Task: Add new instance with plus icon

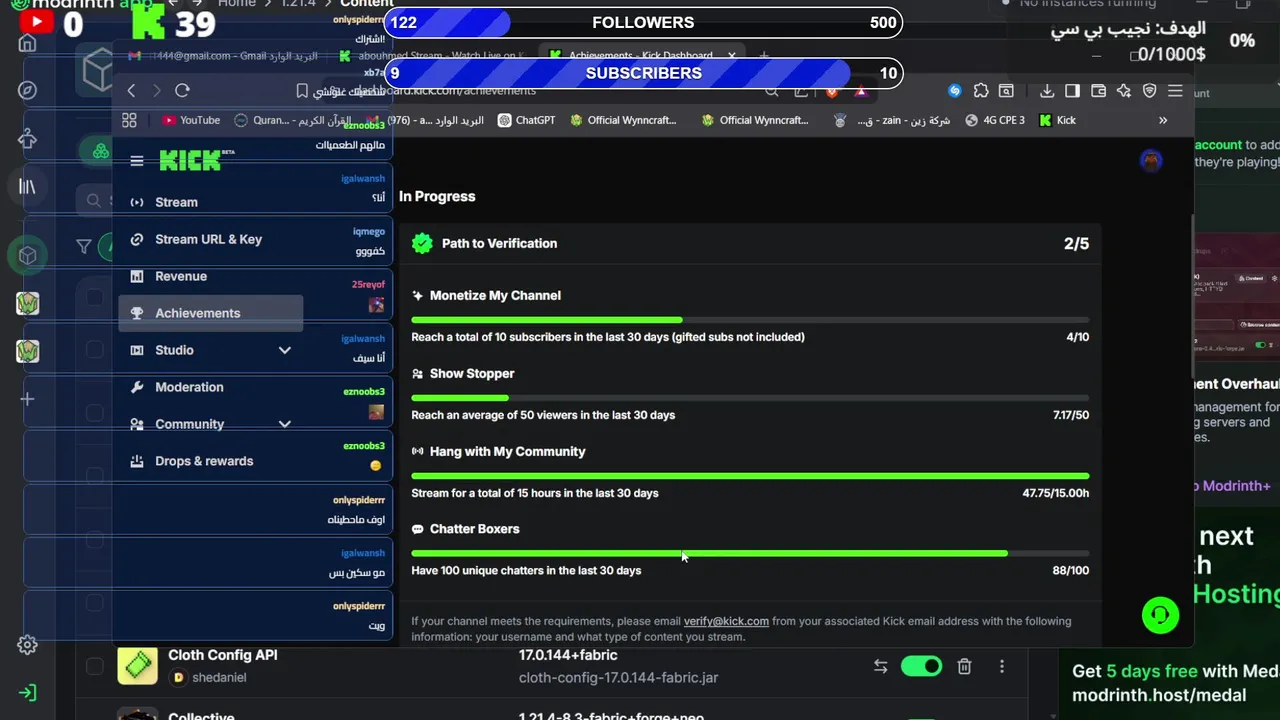Action: (x=28, y=399)
